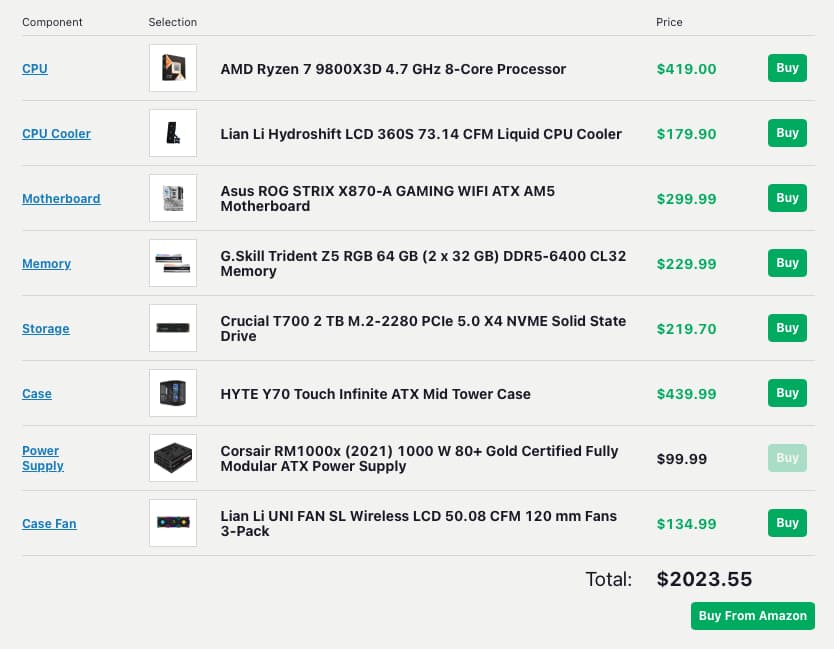This screenshot has height=649, width=834.
Task: Click the Crucial T700 SSD thumbnail
Action: pos(172,328)
